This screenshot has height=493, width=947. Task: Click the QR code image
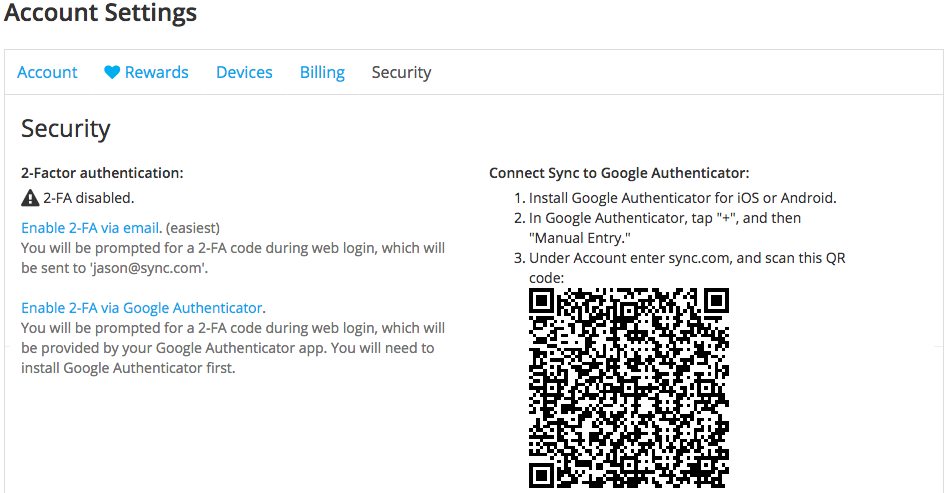[x=628, y=388]
